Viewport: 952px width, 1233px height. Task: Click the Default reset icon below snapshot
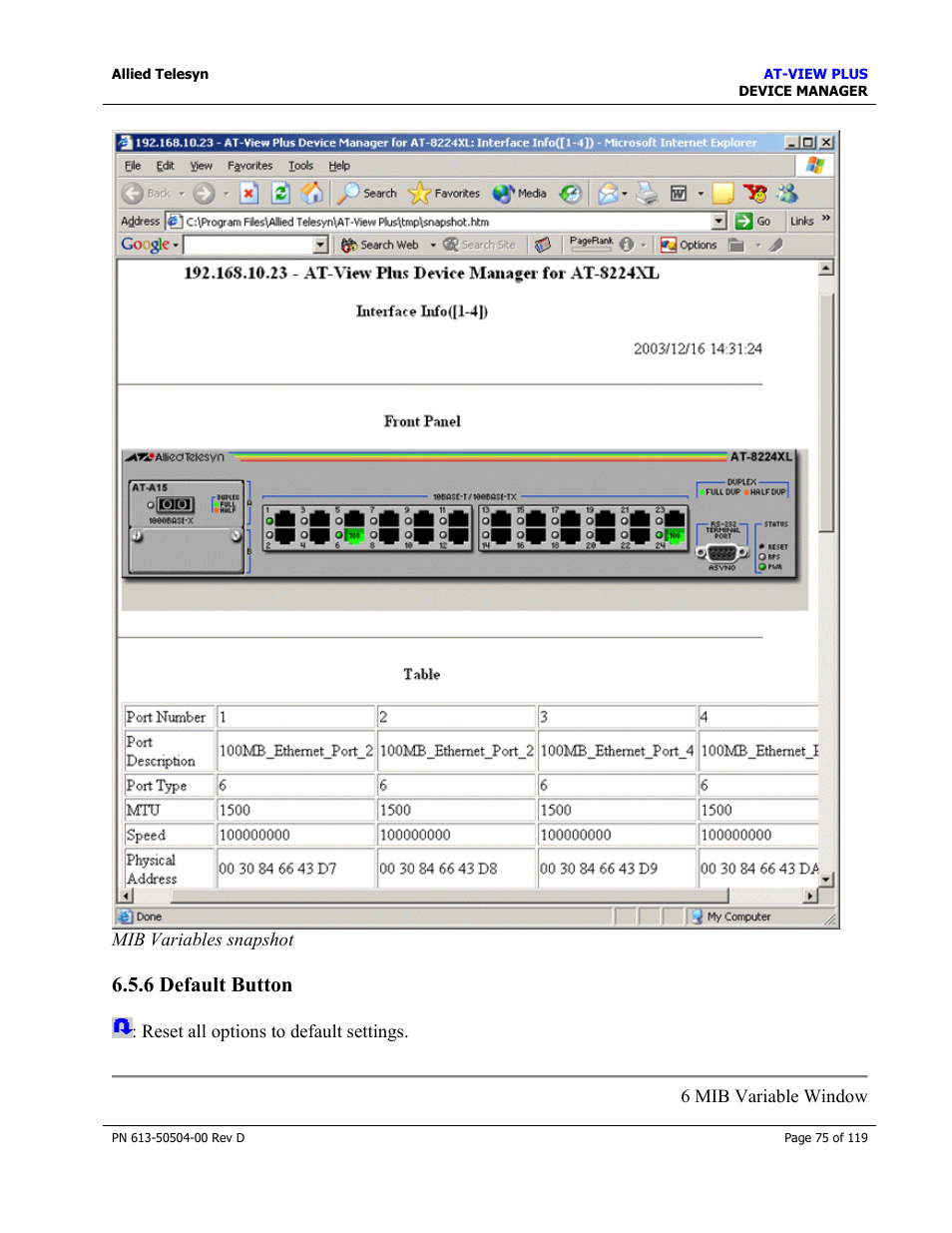point(122,1027)
